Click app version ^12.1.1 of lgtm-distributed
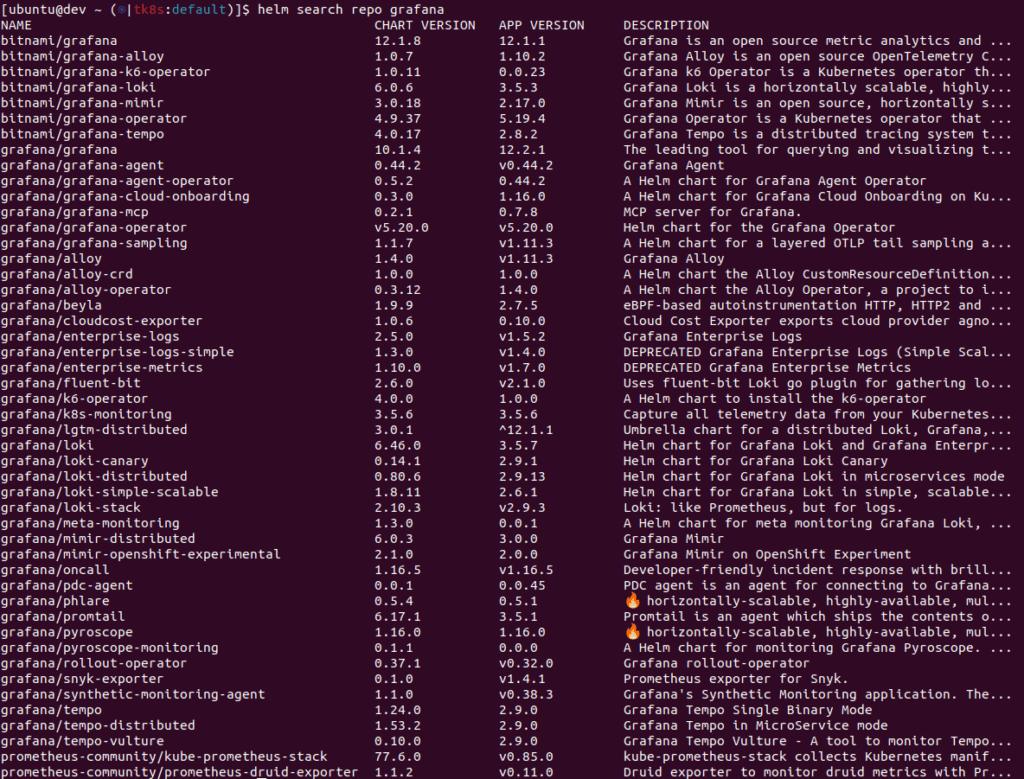 (x=527, y=429)
